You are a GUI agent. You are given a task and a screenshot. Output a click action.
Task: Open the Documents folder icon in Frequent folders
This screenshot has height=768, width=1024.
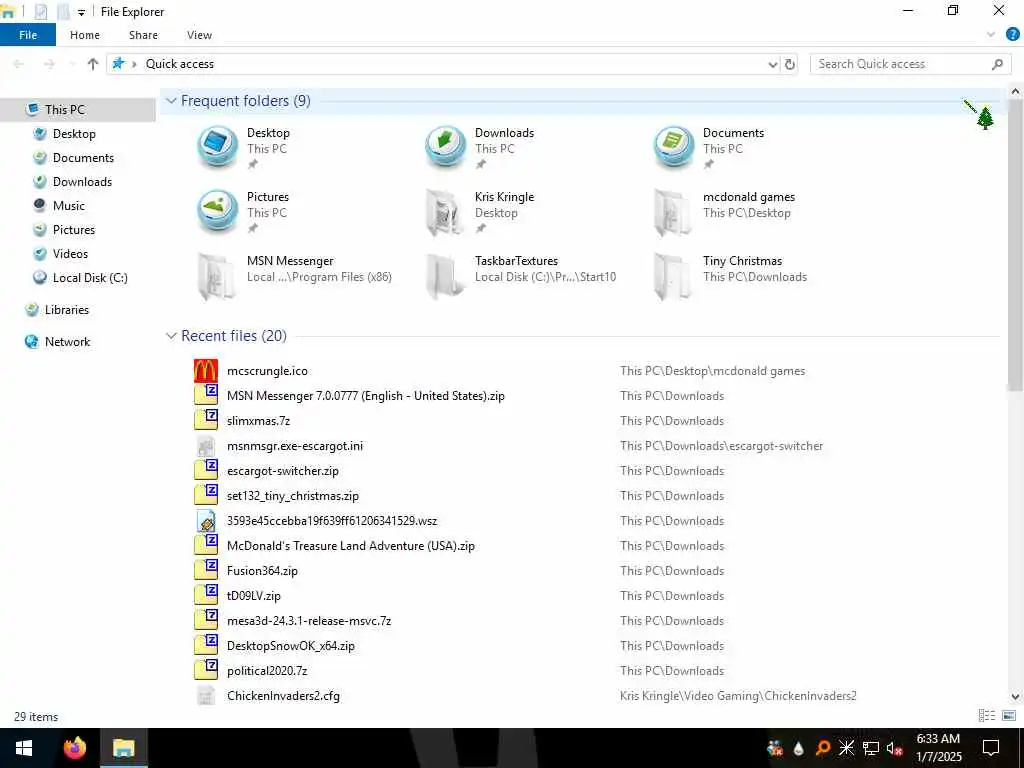coord(673,147)
